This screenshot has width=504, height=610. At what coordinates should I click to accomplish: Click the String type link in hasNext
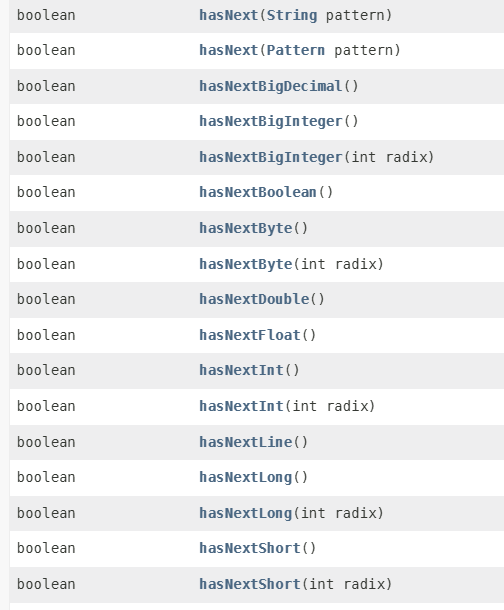(292, 15)
